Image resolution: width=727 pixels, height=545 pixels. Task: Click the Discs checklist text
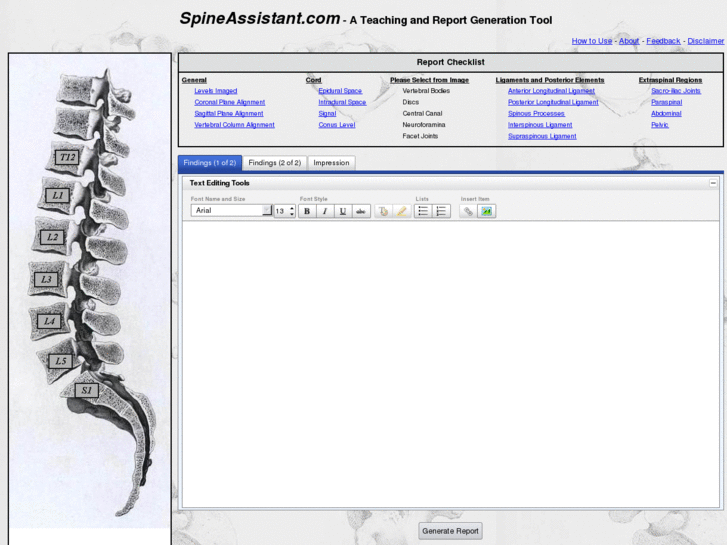click(x=410, y=102)
